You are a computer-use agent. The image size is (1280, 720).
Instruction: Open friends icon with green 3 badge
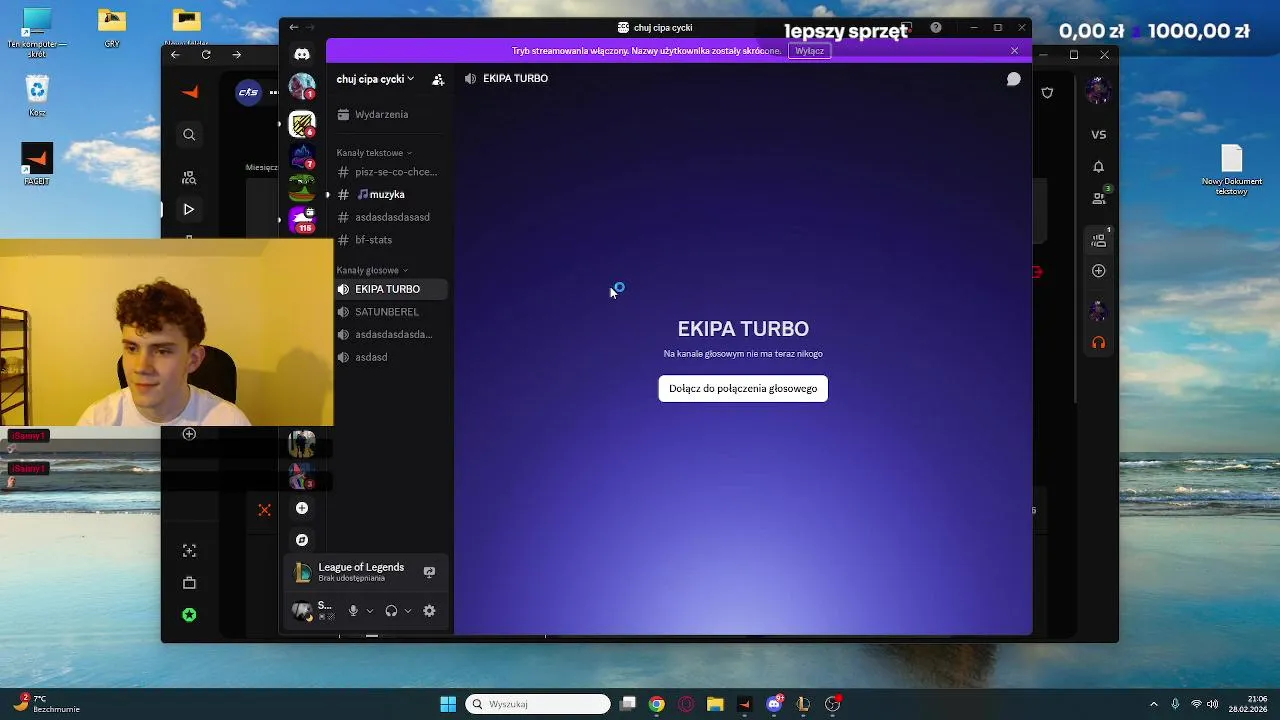(1099, 197)
